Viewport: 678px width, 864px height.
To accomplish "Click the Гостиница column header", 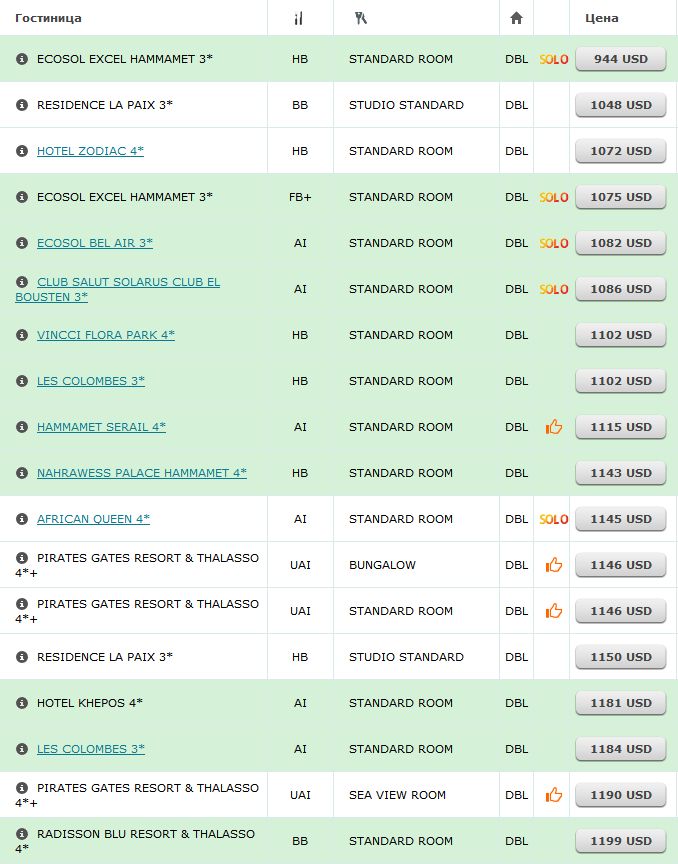I will pos(49,18).
